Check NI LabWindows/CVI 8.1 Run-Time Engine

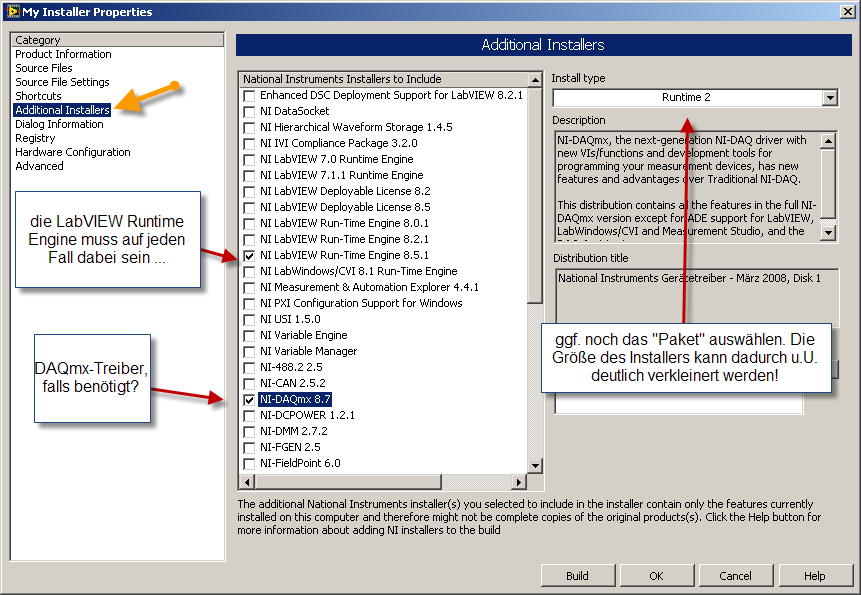click(x=249, y=272)
